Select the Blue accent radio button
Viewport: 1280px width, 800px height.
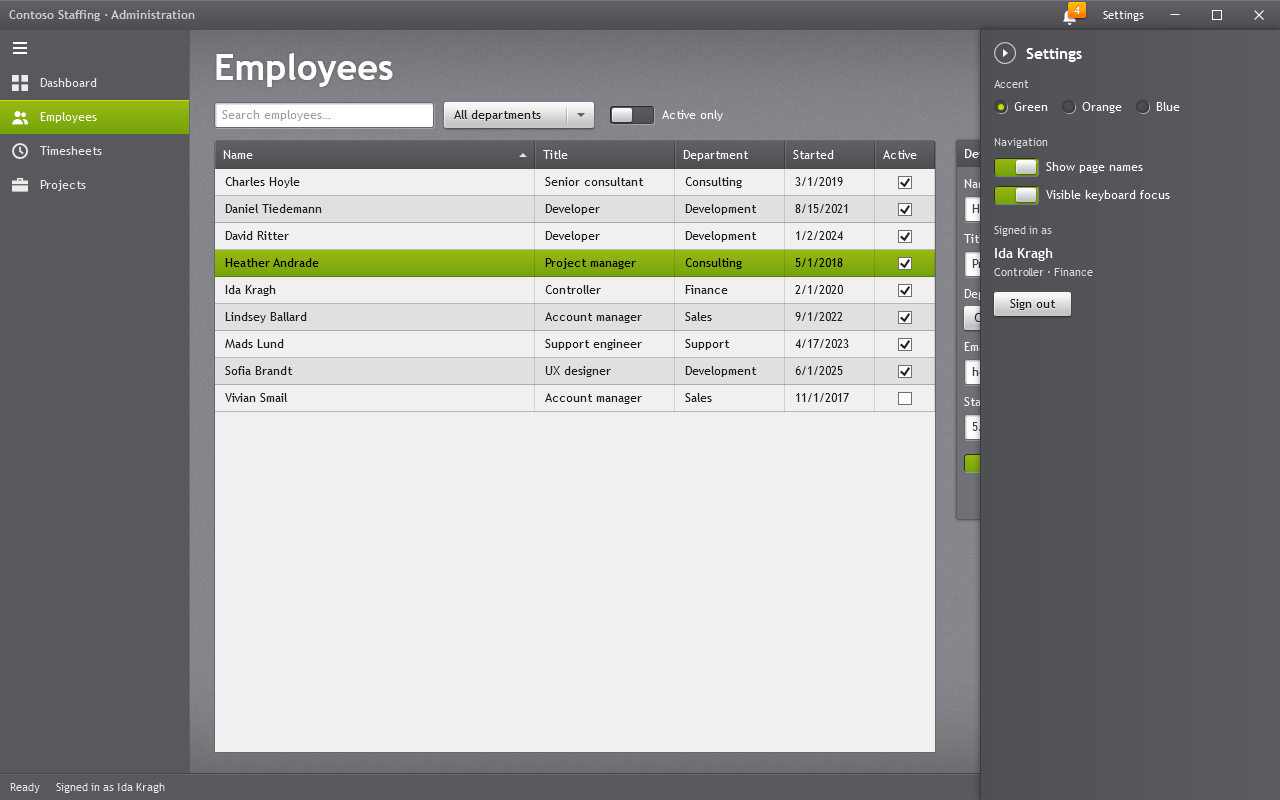click(x=1143, y=107)
